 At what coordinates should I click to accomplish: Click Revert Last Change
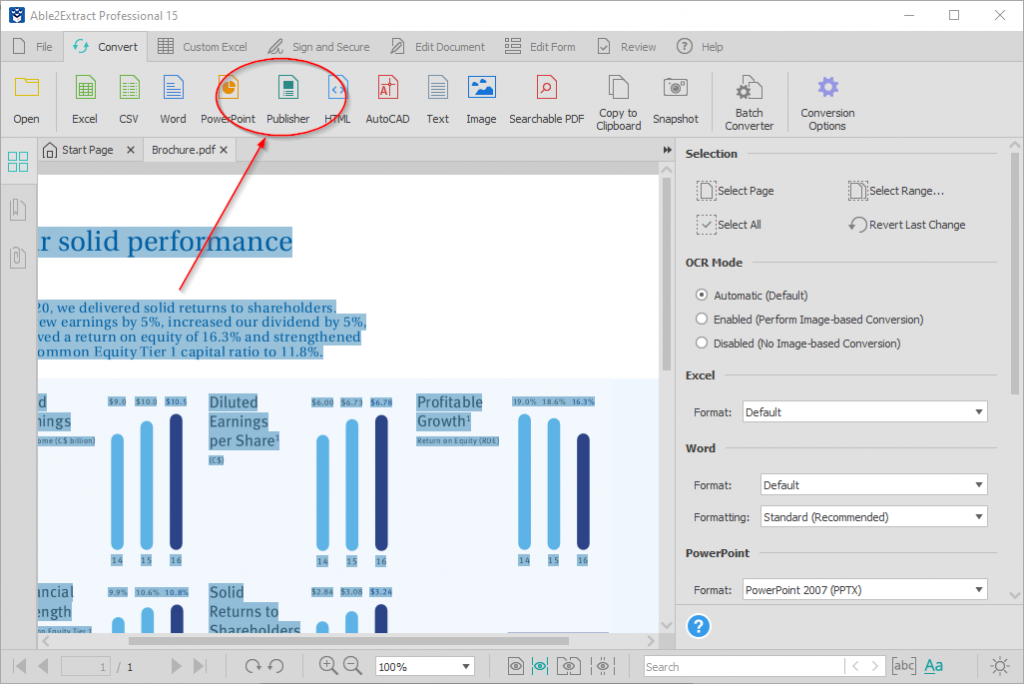tap(907, 225)
